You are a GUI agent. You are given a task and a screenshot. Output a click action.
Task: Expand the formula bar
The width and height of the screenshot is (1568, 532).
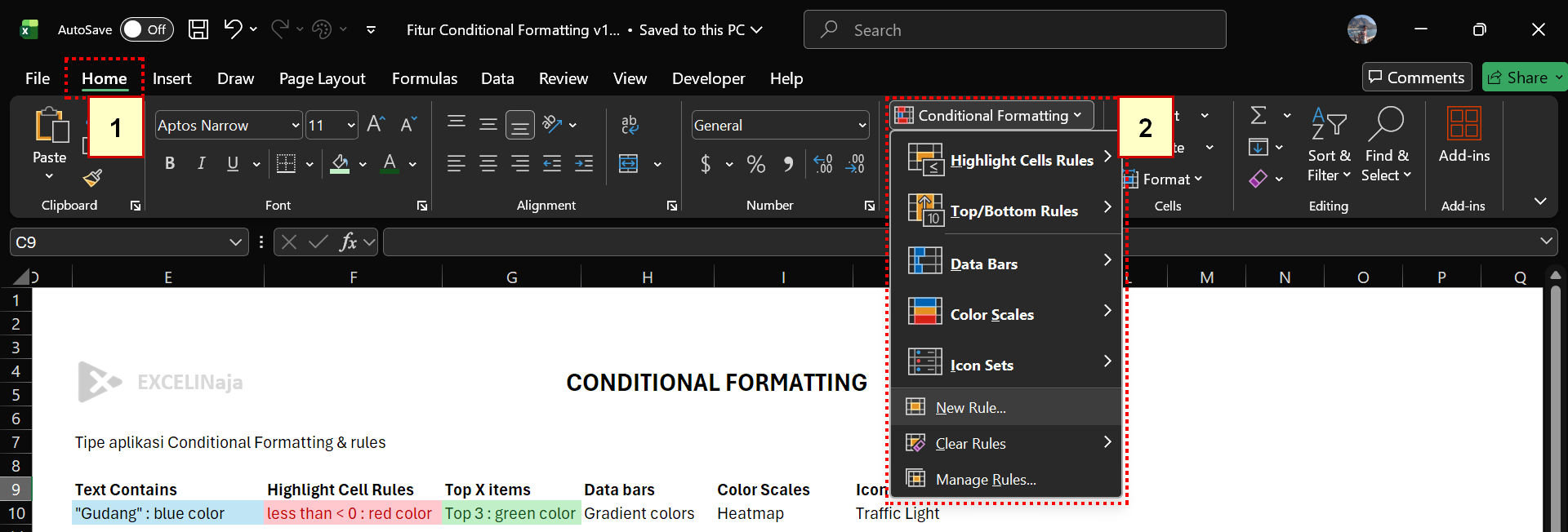1545,241
